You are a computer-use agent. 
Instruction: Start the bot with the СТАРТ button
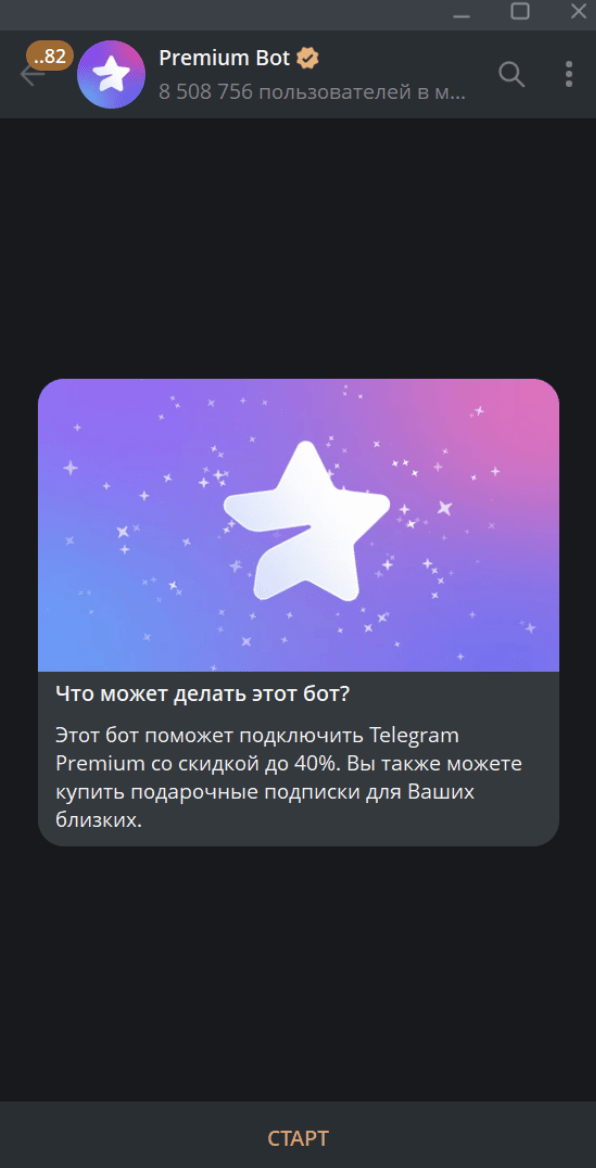pyautogui.click(x=298, y=1138)
